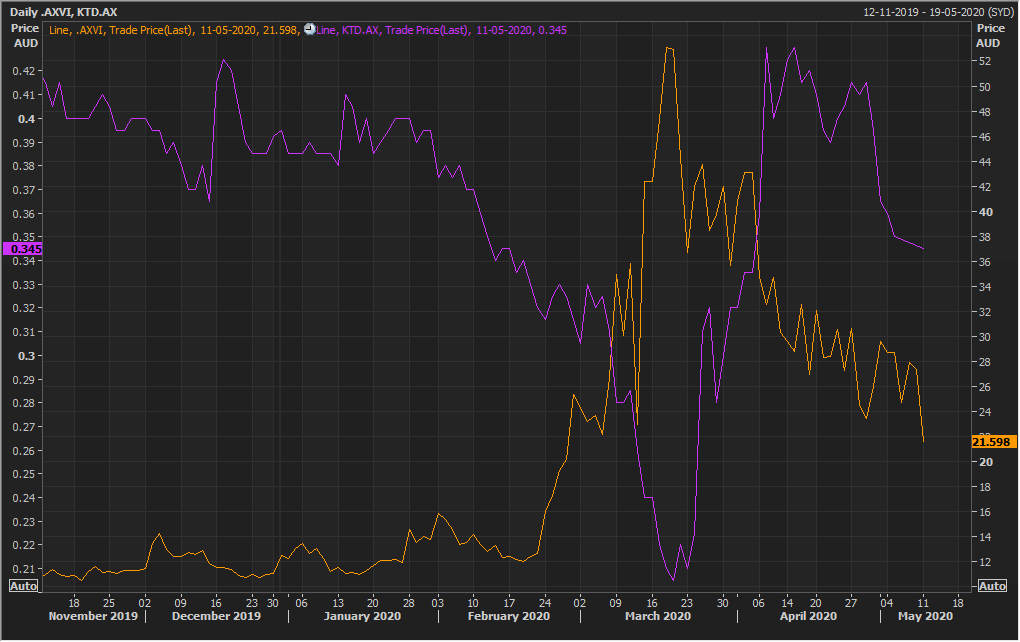Click May 2020 on the time axis

tap(925, 616)
